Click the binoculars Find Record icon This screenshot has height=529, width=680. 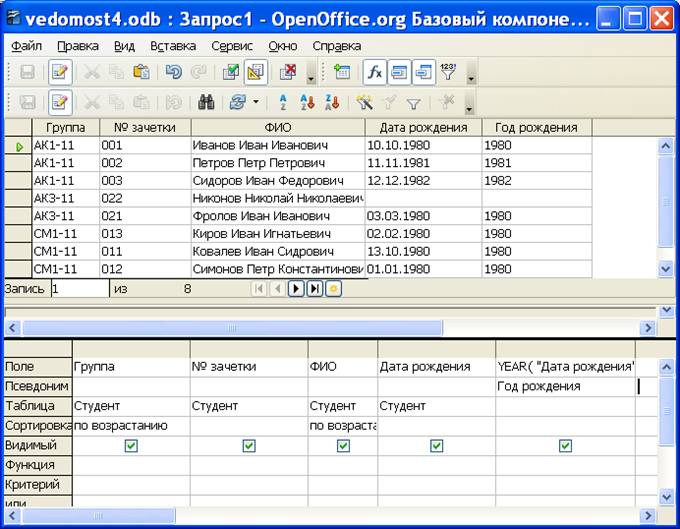click(207, 102)
